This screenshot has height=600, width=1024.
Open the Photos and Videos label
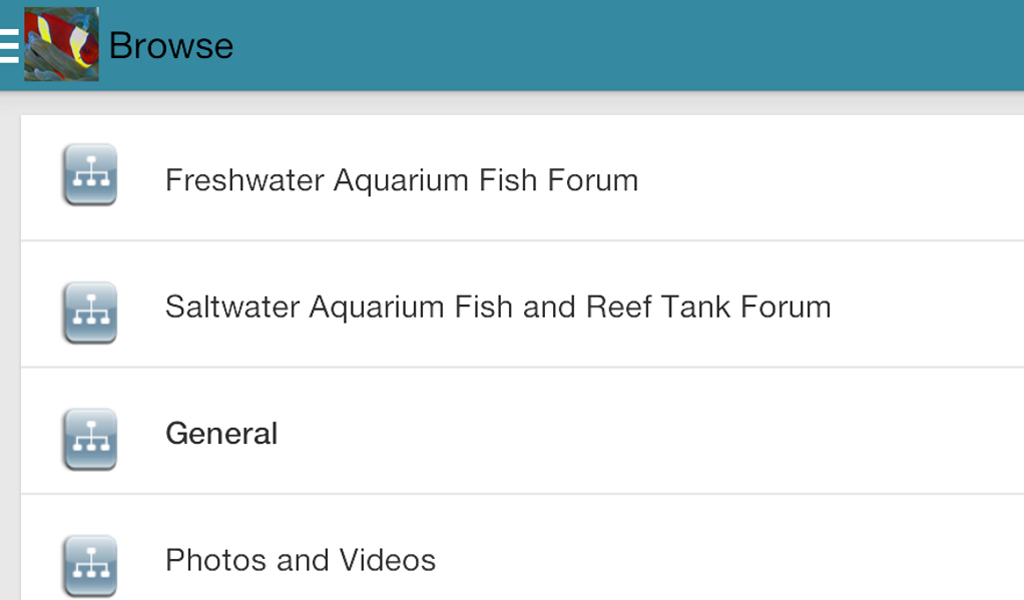pos(300,560)
